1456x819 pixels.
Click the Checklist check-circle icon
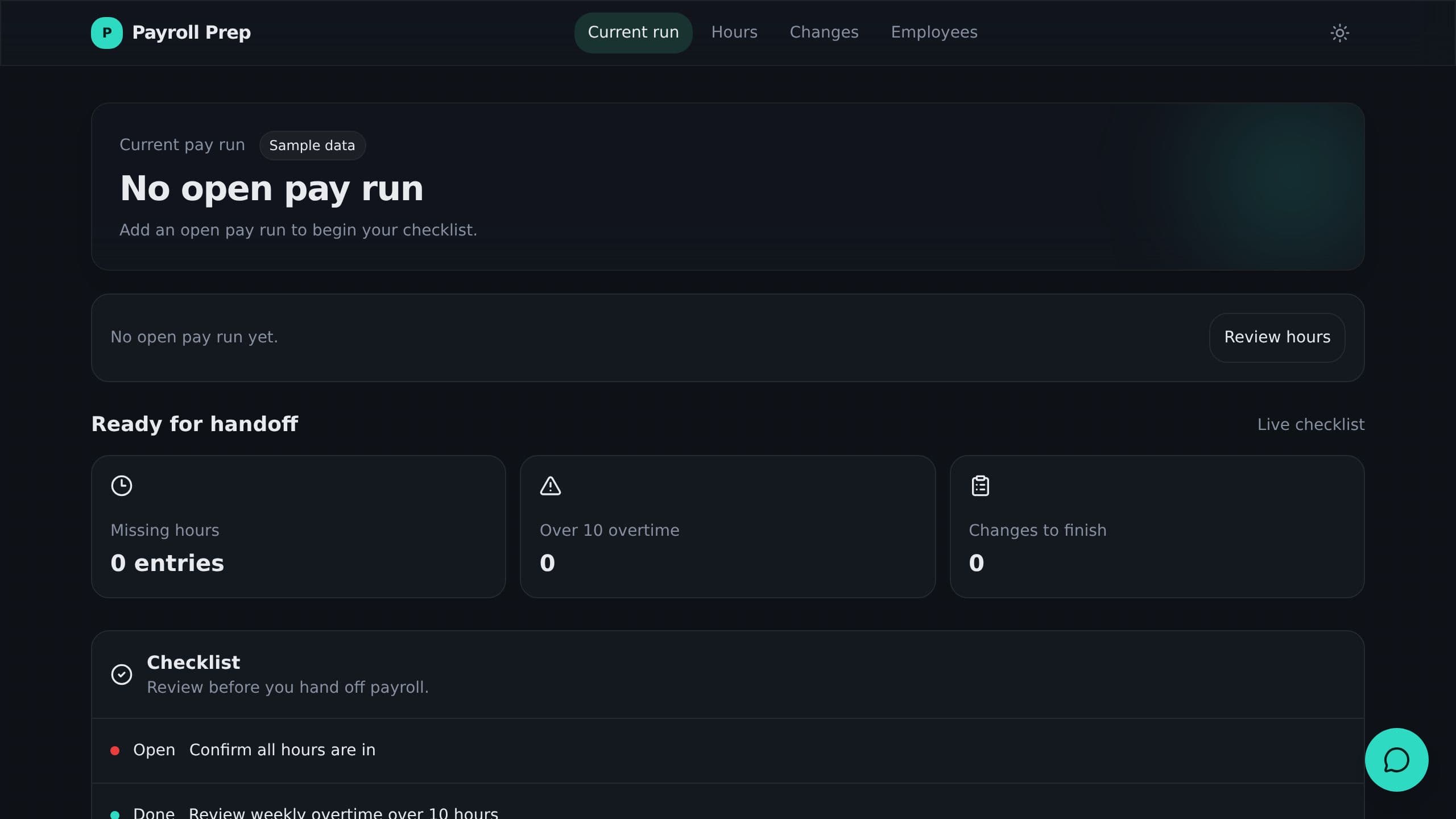tap(121, 675)
